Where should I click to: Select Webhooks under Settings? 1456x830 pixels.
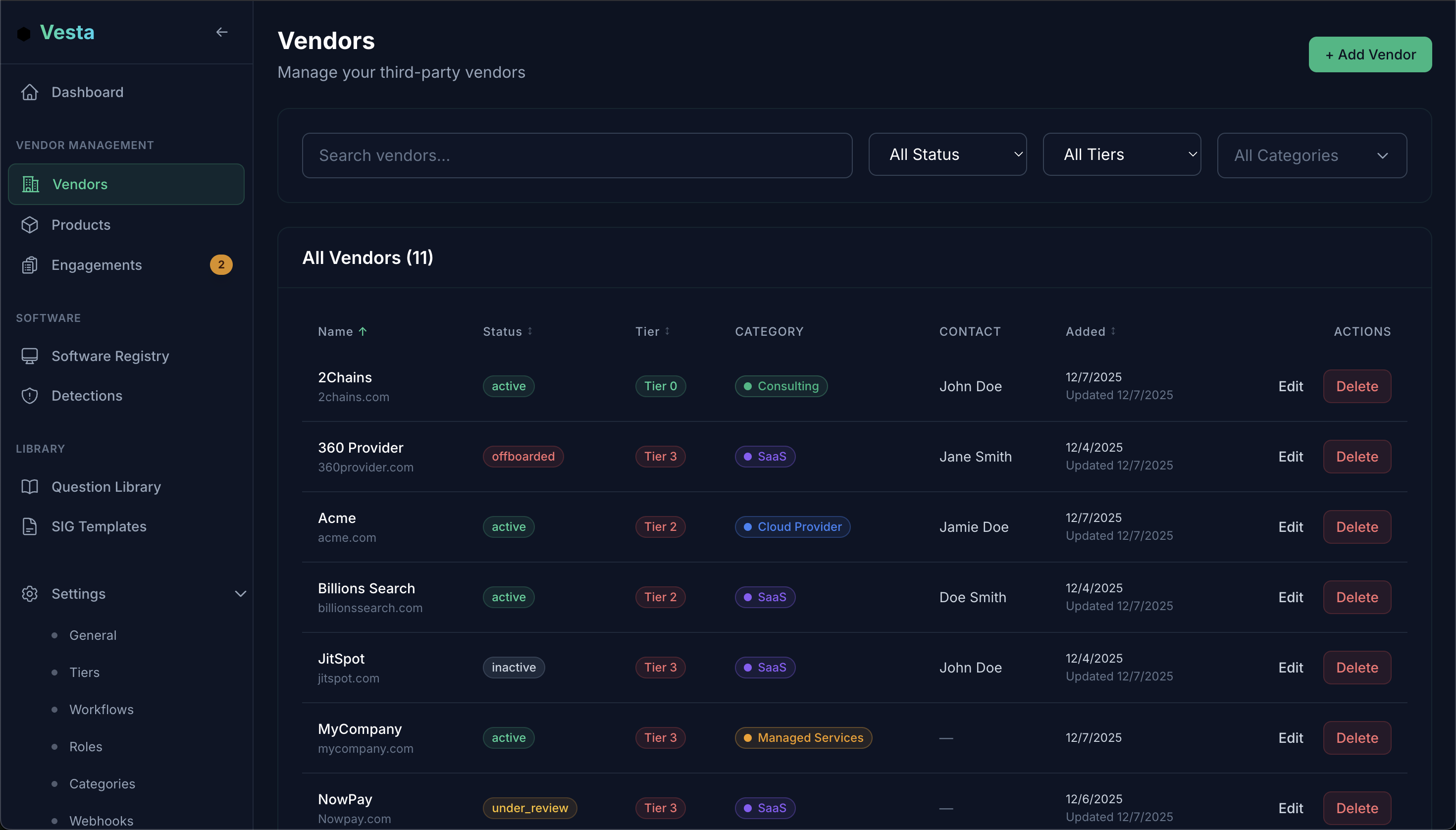point(101,820)
